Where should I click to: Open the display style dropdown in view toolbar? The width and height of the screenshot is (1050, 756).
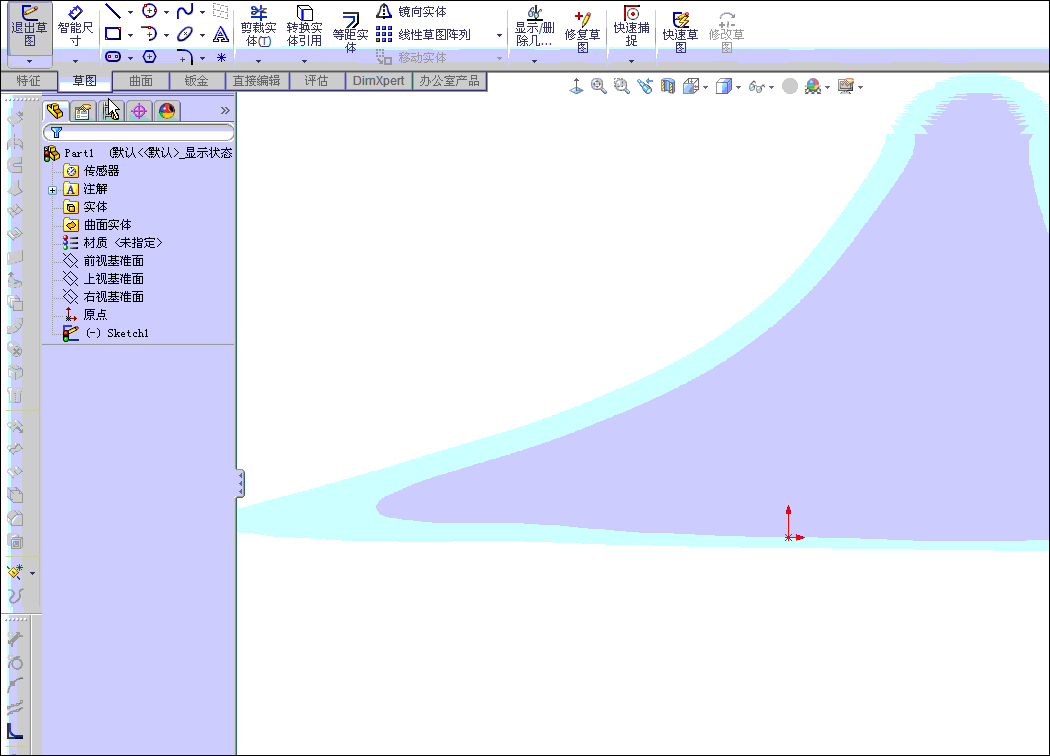pos(738,86)
